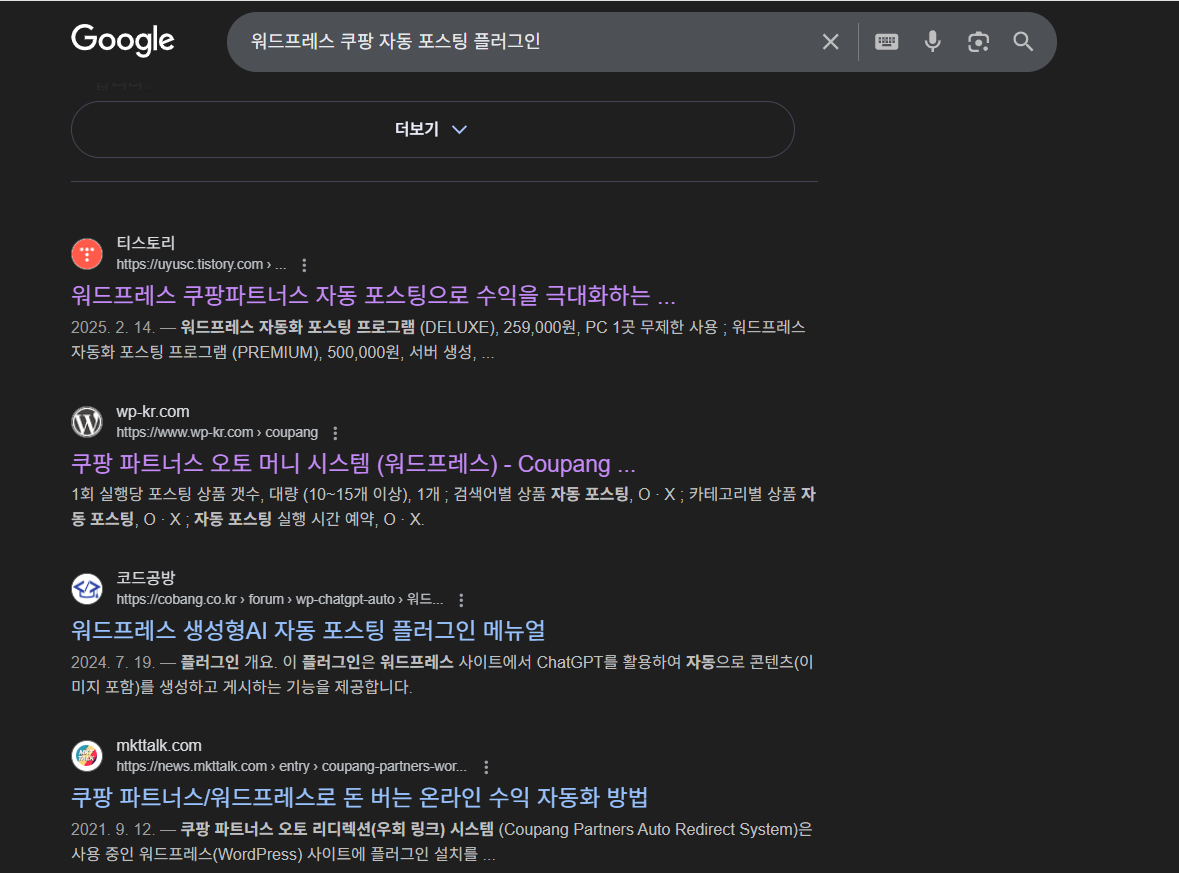1179x873 pixels.
Task: Open image search with camera lens icon
Action: pyautogui.click(x=978, y=41)
